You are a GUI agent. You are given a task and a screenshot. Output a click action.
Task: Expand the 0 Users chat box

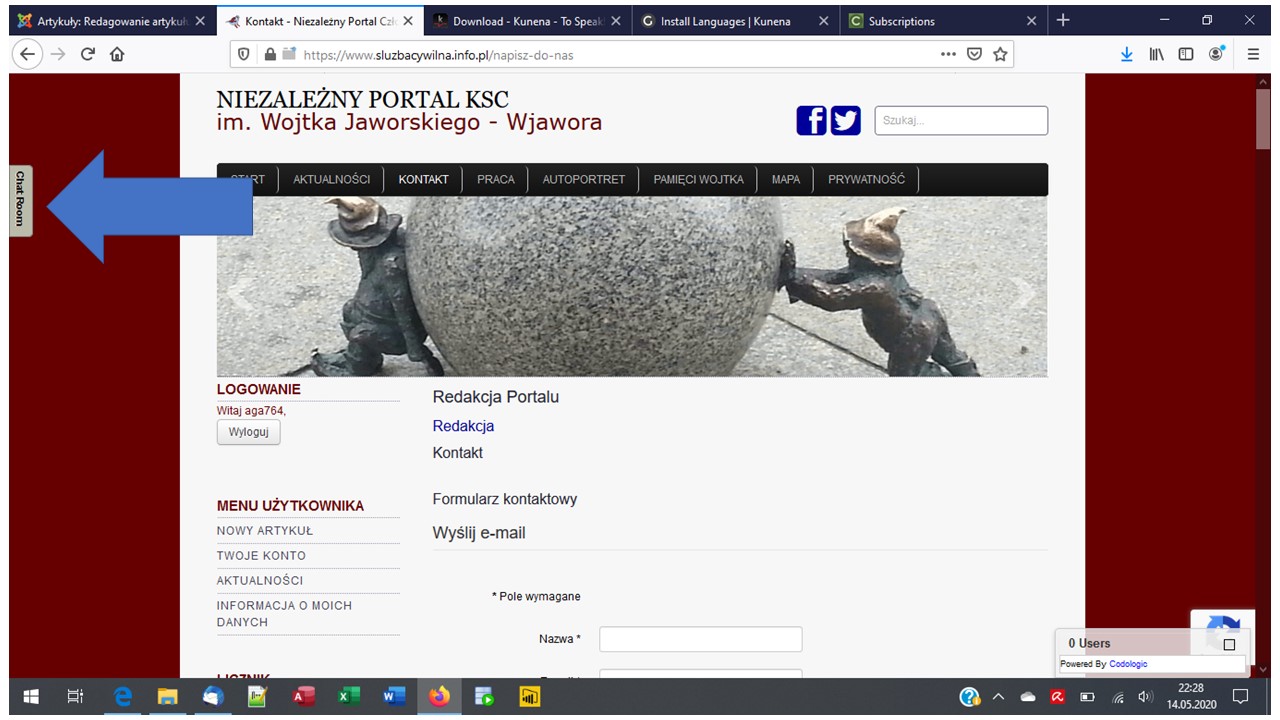tap(1229, 644)
